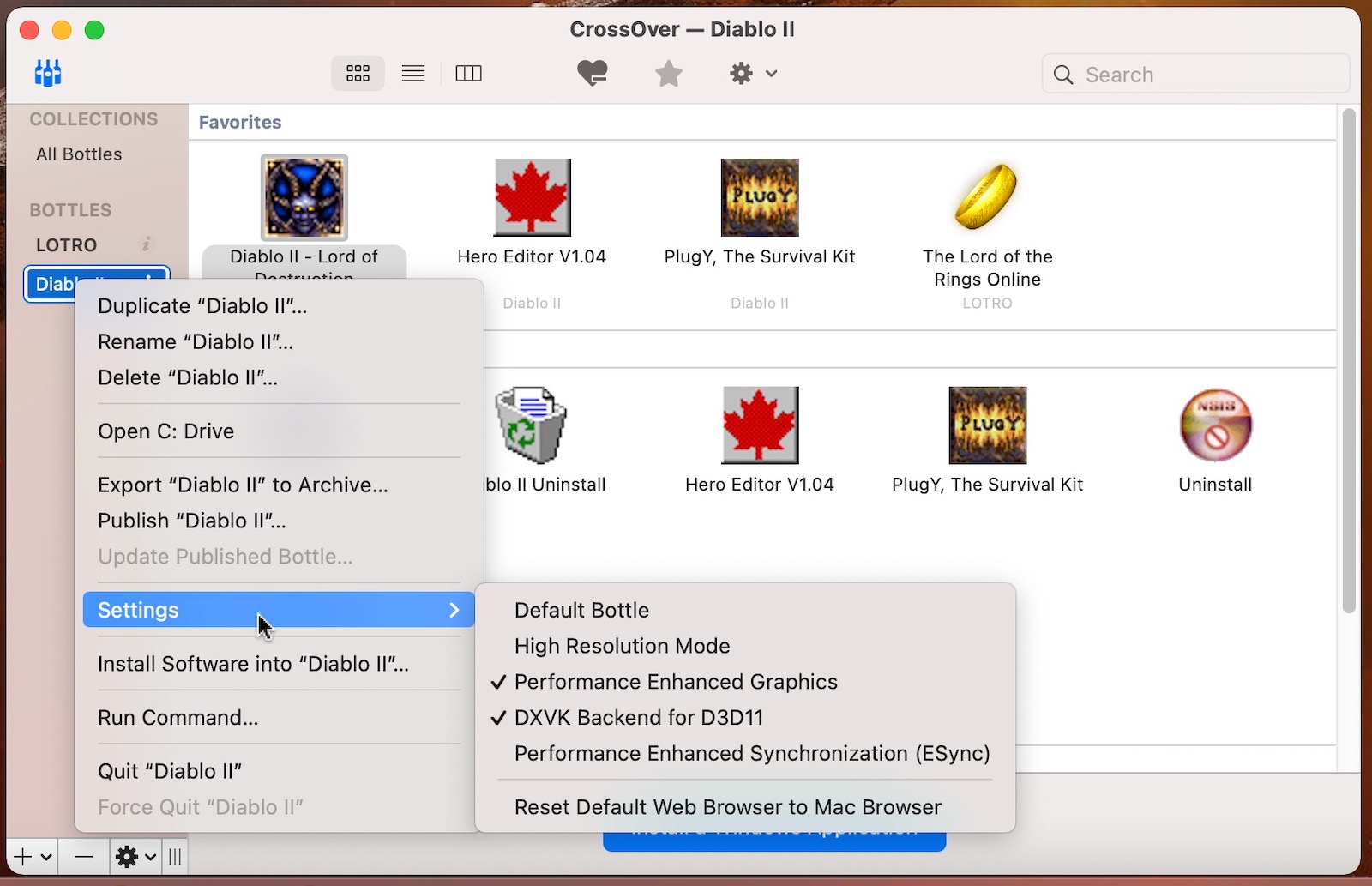This screenshot has width=1372, height=886.
Task: Click the vertical scrollbar of the bottle view
Action: coord(1349,360)
